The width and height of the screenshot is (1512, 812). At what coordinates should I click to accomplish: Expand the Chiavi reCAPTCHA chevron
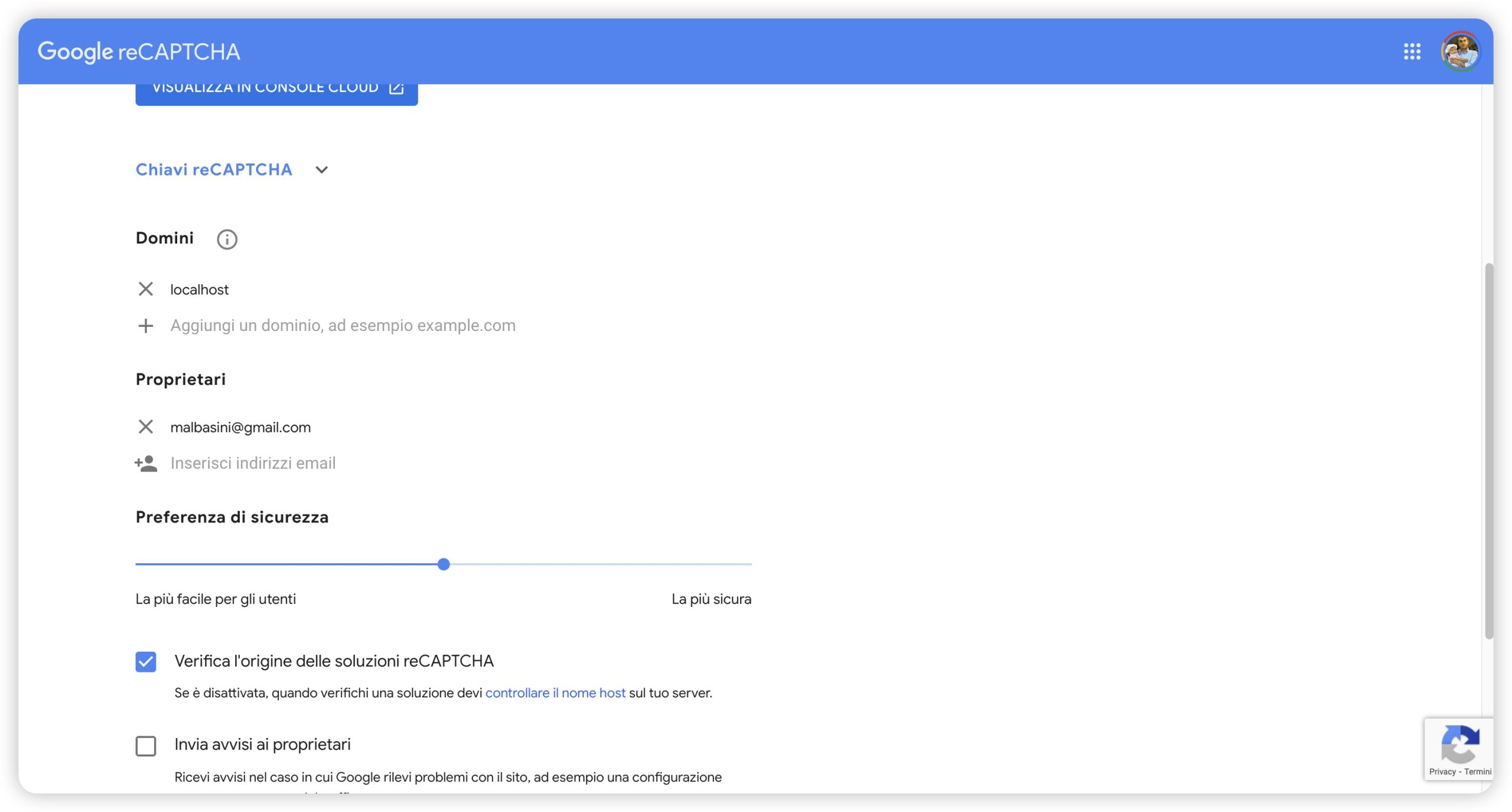321,170
